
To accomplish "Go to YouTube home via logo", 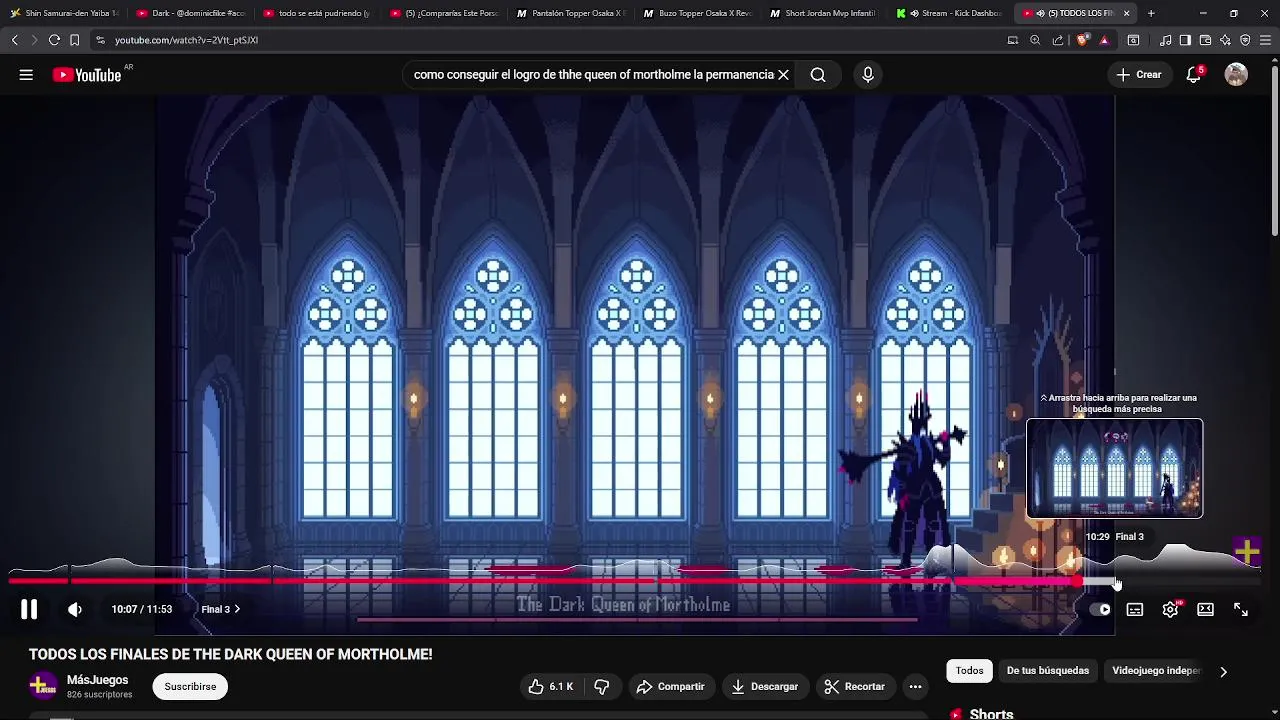I will click(x=86, y=75).
